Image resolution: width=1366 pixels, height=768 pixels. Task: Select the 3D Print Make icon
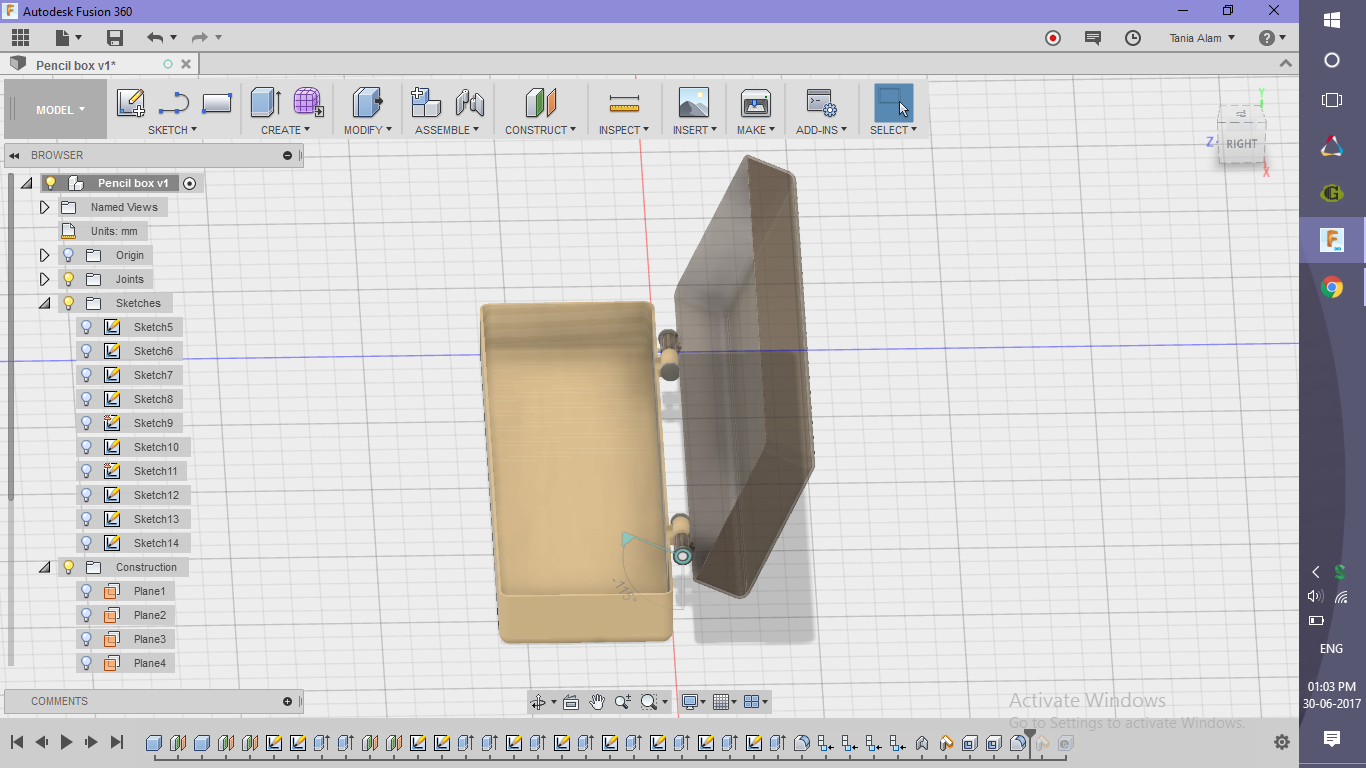click(x=755, y=103)
